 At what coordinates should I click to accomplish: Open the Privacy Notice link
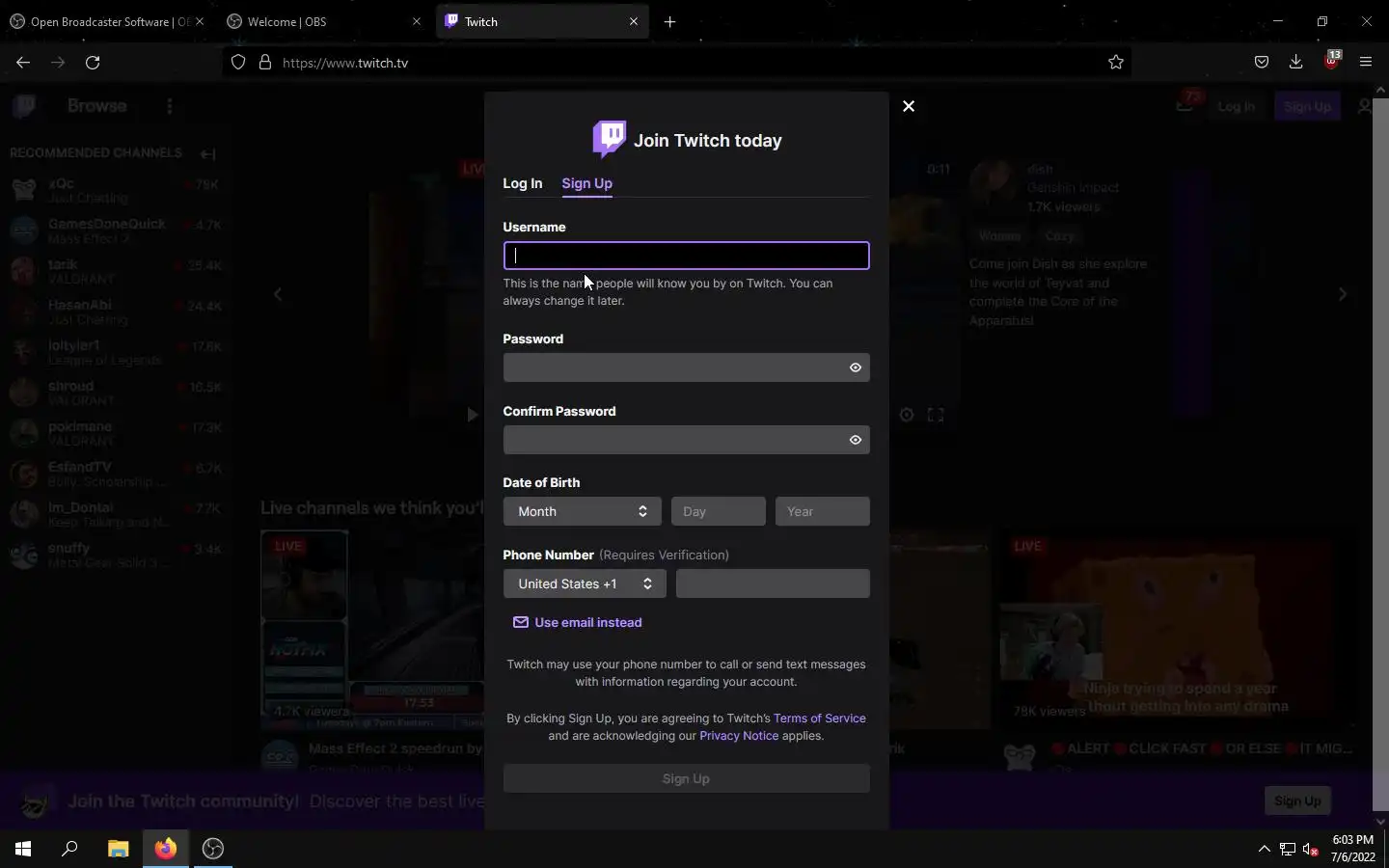[739, 736]
